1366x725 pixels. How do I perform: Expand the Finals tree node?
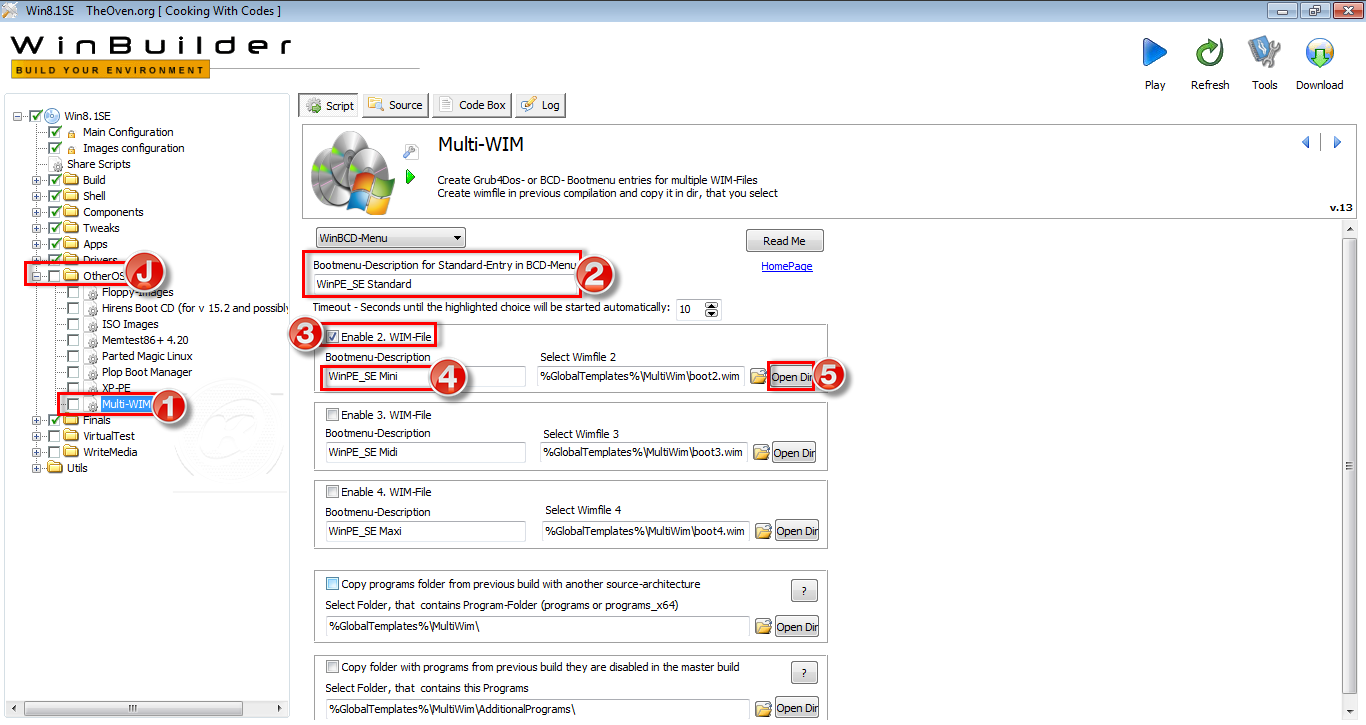pyautogui.click(x=37, y=420)
